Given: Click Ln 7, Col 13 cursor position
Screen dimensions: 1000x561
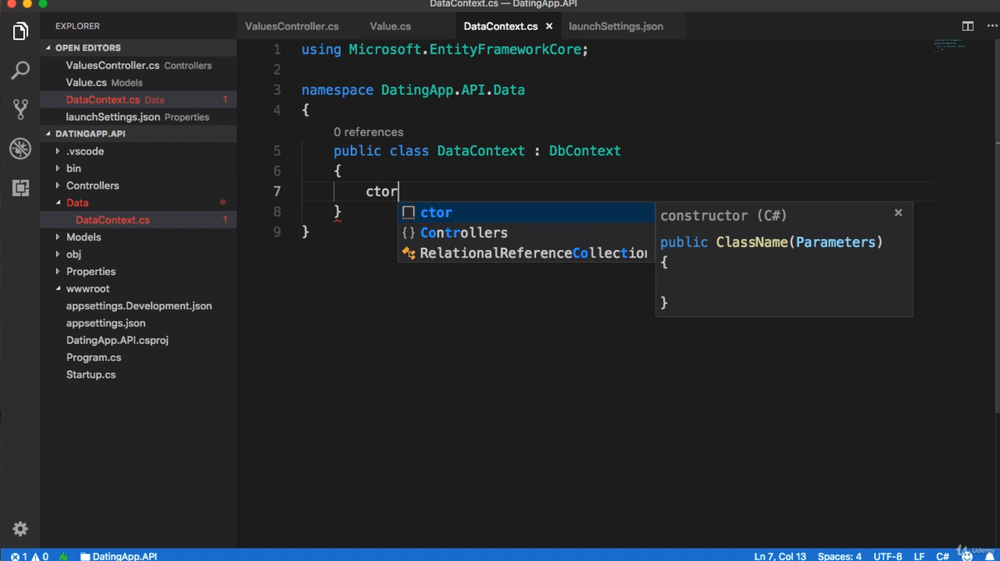Looking at the screenshot, I should [x=780, y=556].
